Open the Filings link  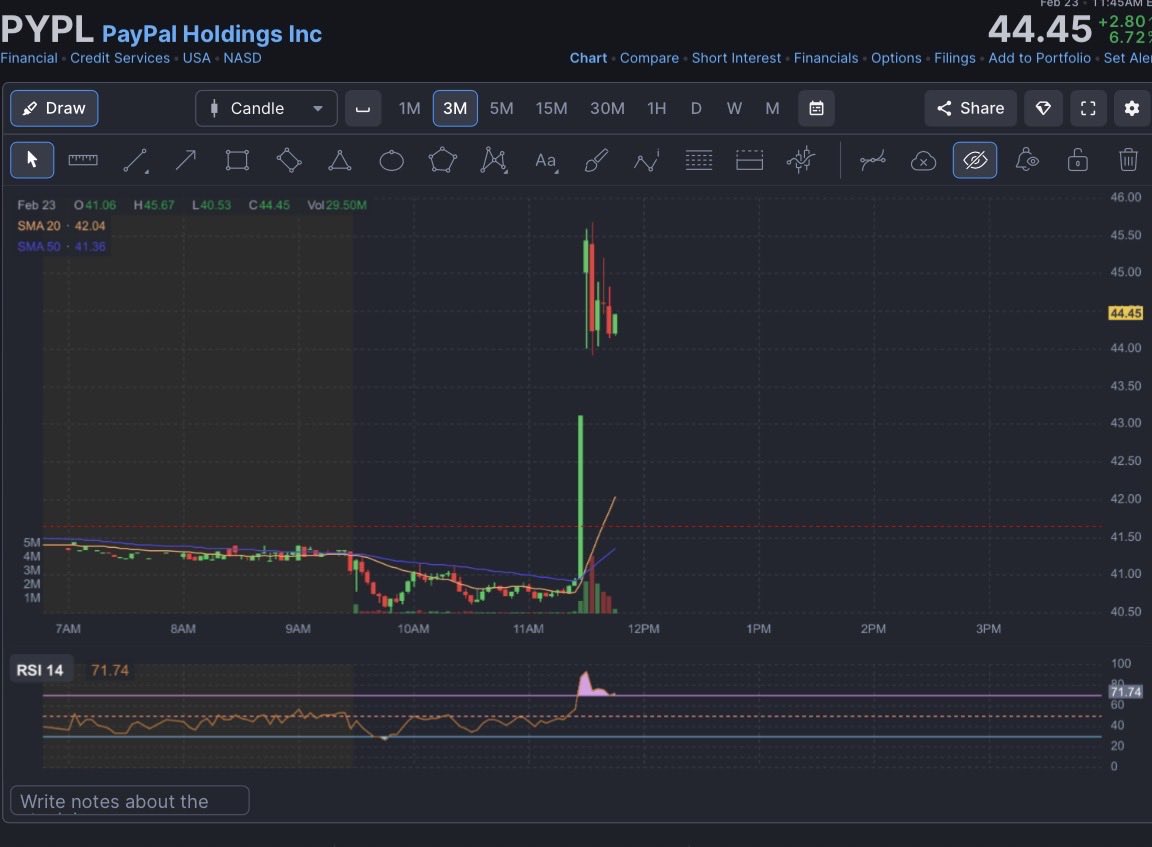point(954,58)
